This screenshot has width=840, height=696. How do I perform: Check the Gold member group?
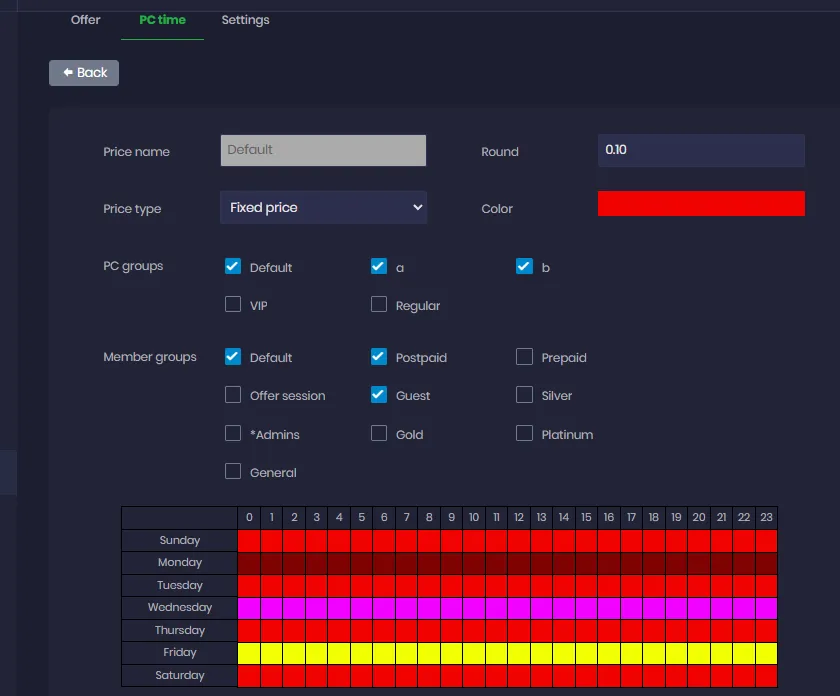(379, 433)
